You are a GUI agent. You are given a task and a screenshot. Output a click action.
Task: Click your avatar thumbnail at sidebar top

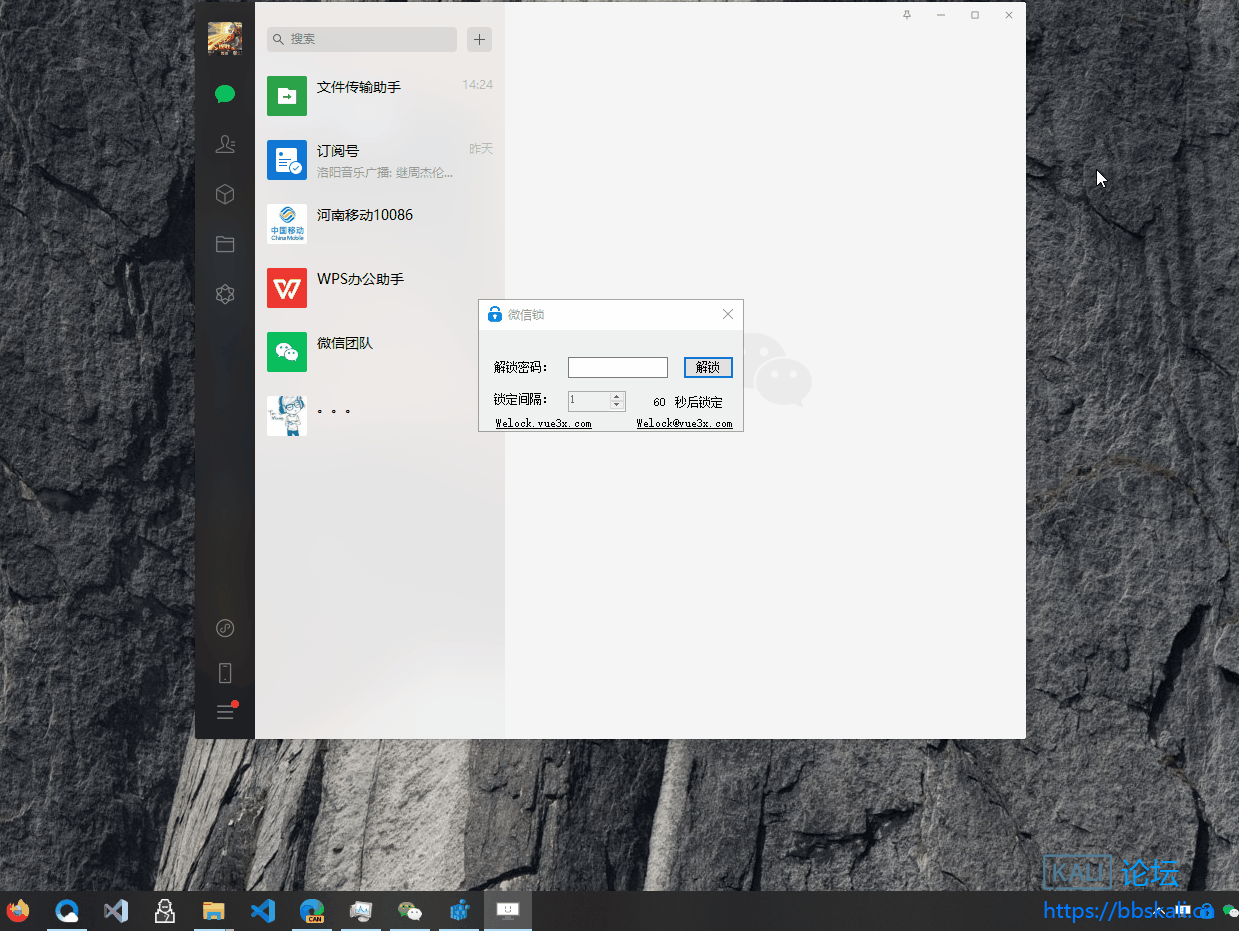coord(224,38)
